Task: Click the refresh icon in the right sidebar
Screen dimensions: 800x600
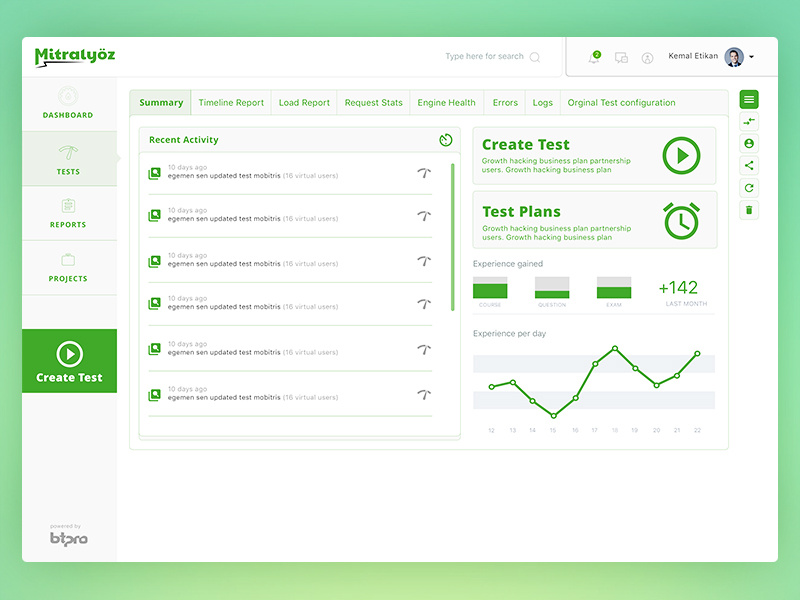Action: pyautogui.click(x=748, y=187)
